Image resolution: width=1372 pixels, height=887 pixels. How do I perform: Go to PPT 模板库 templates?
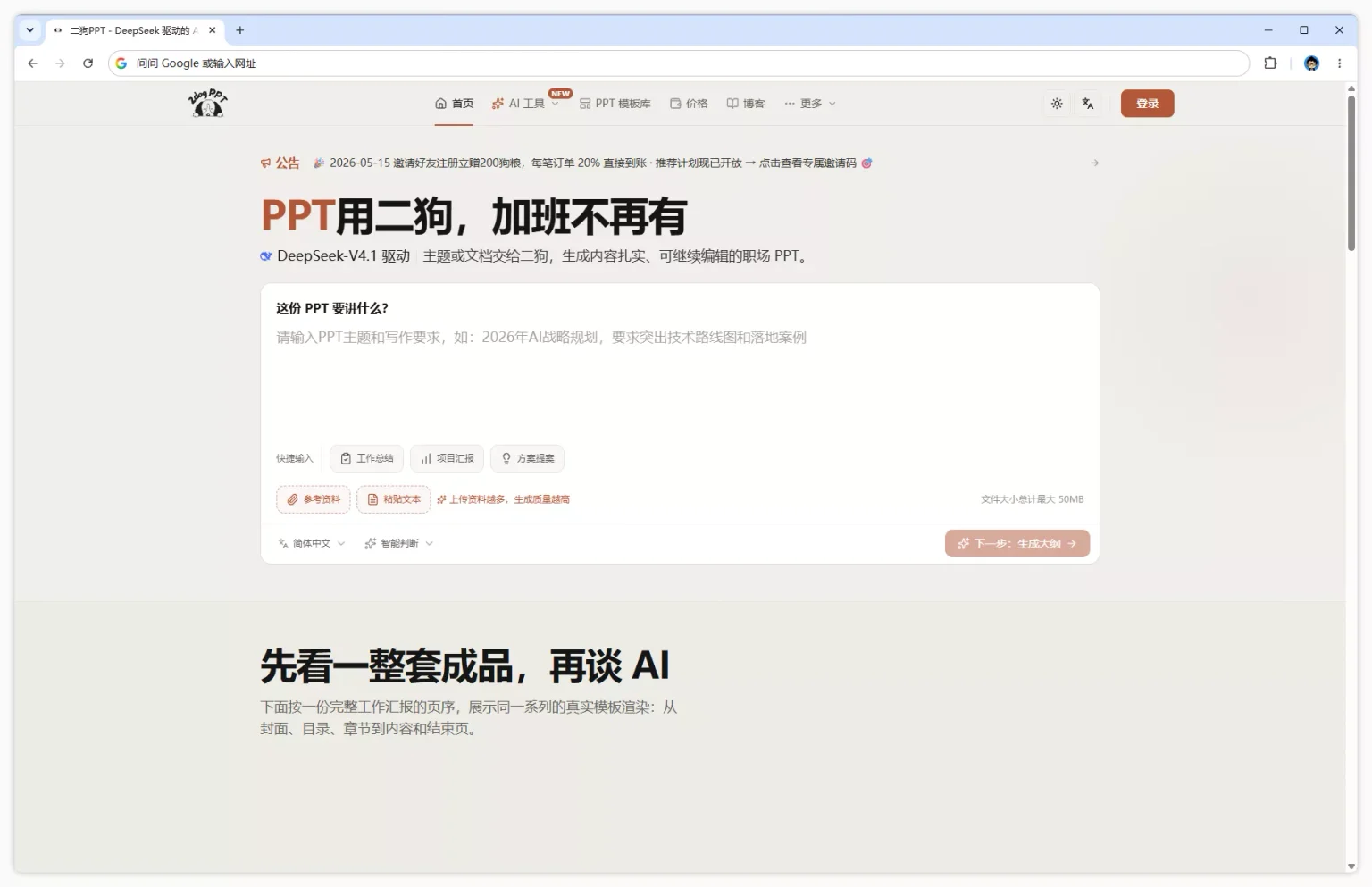615,104
